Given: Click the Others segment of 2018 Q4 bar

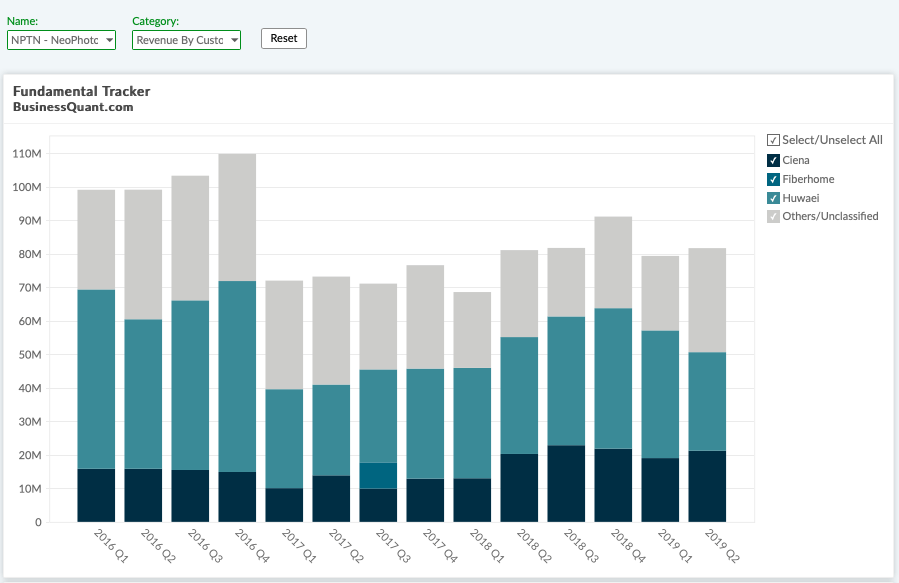Looking at the screenshot, I should [x=613, y=262].
